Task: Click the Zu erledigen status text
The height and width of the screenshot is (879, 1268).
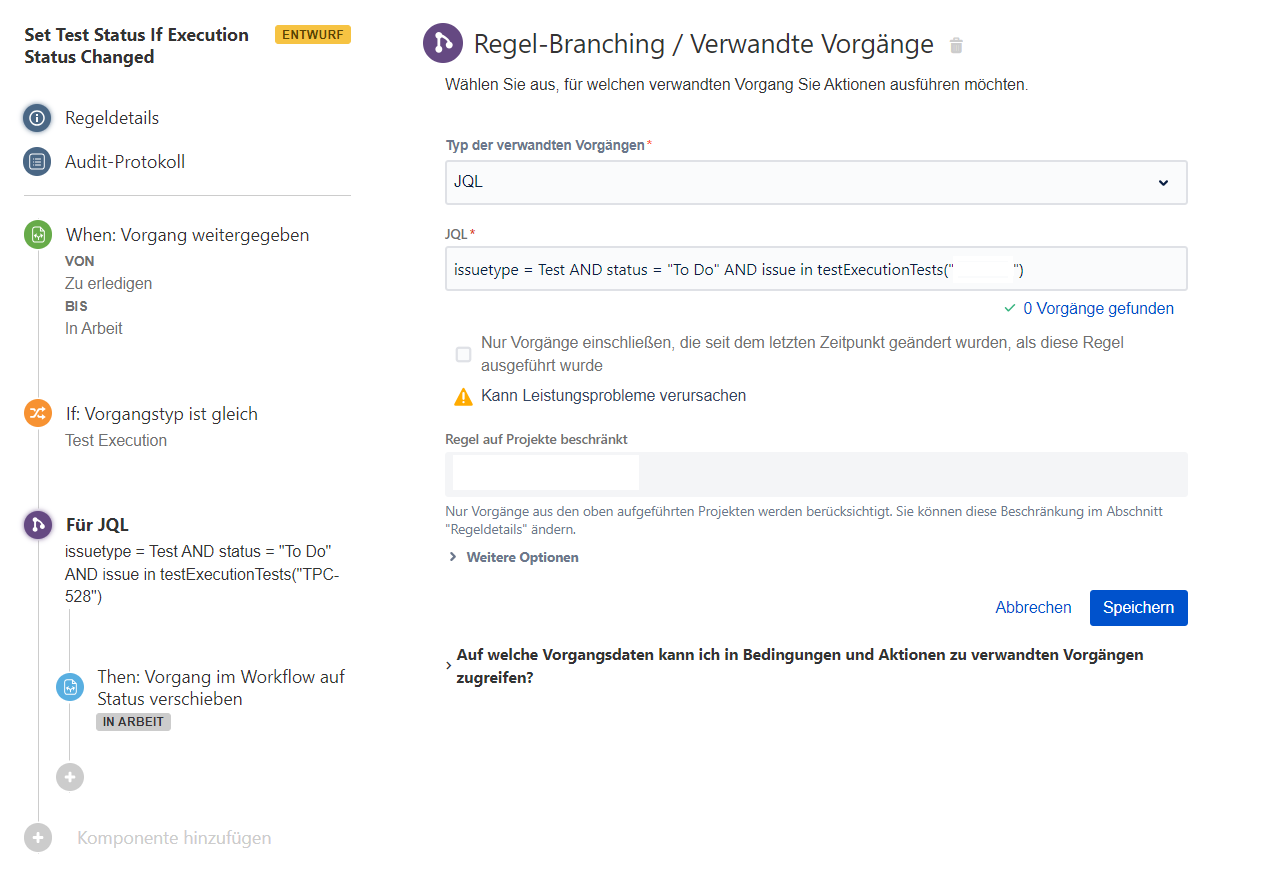Action: [109, 284]
